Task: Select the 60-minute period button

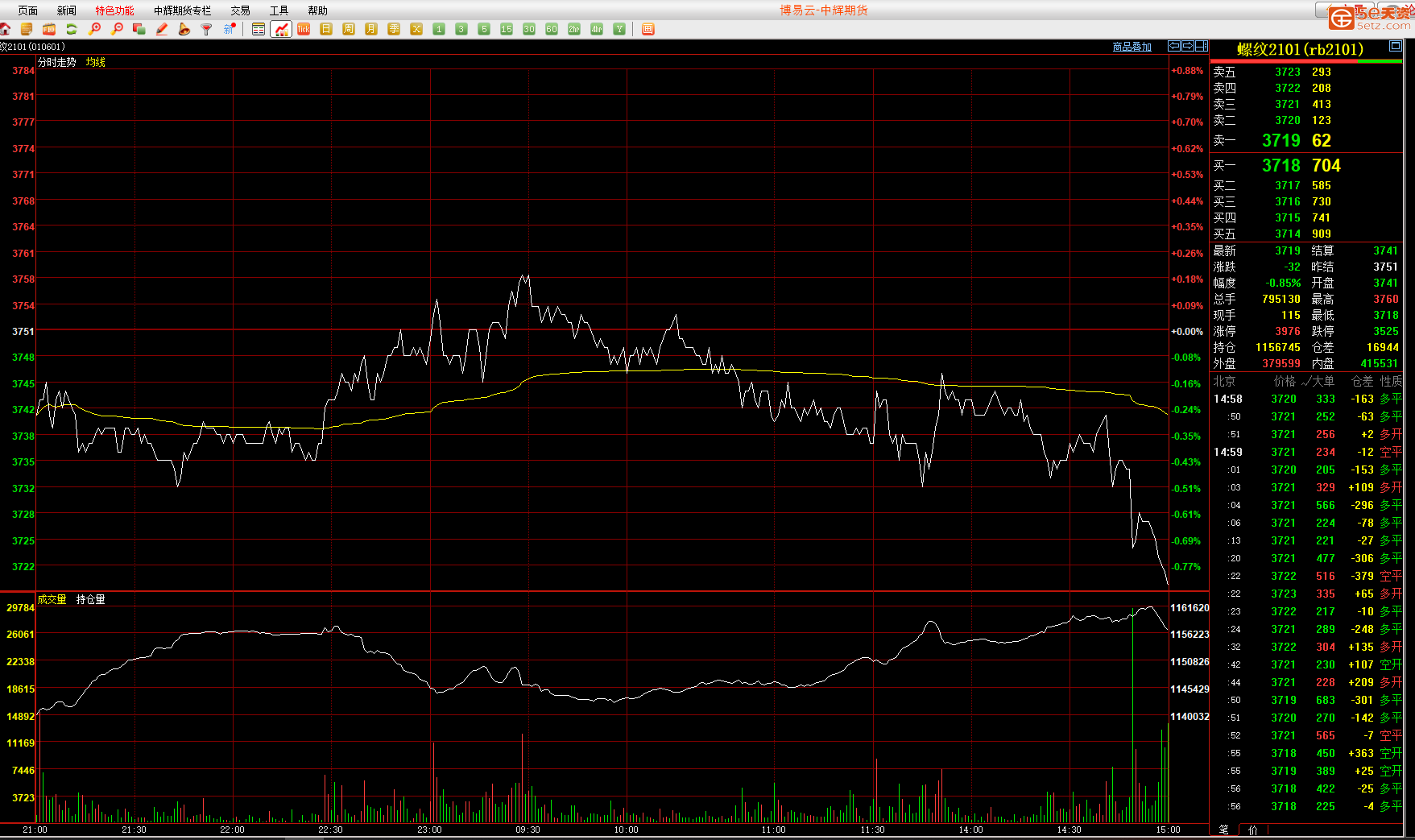Action: pos(552,29)
